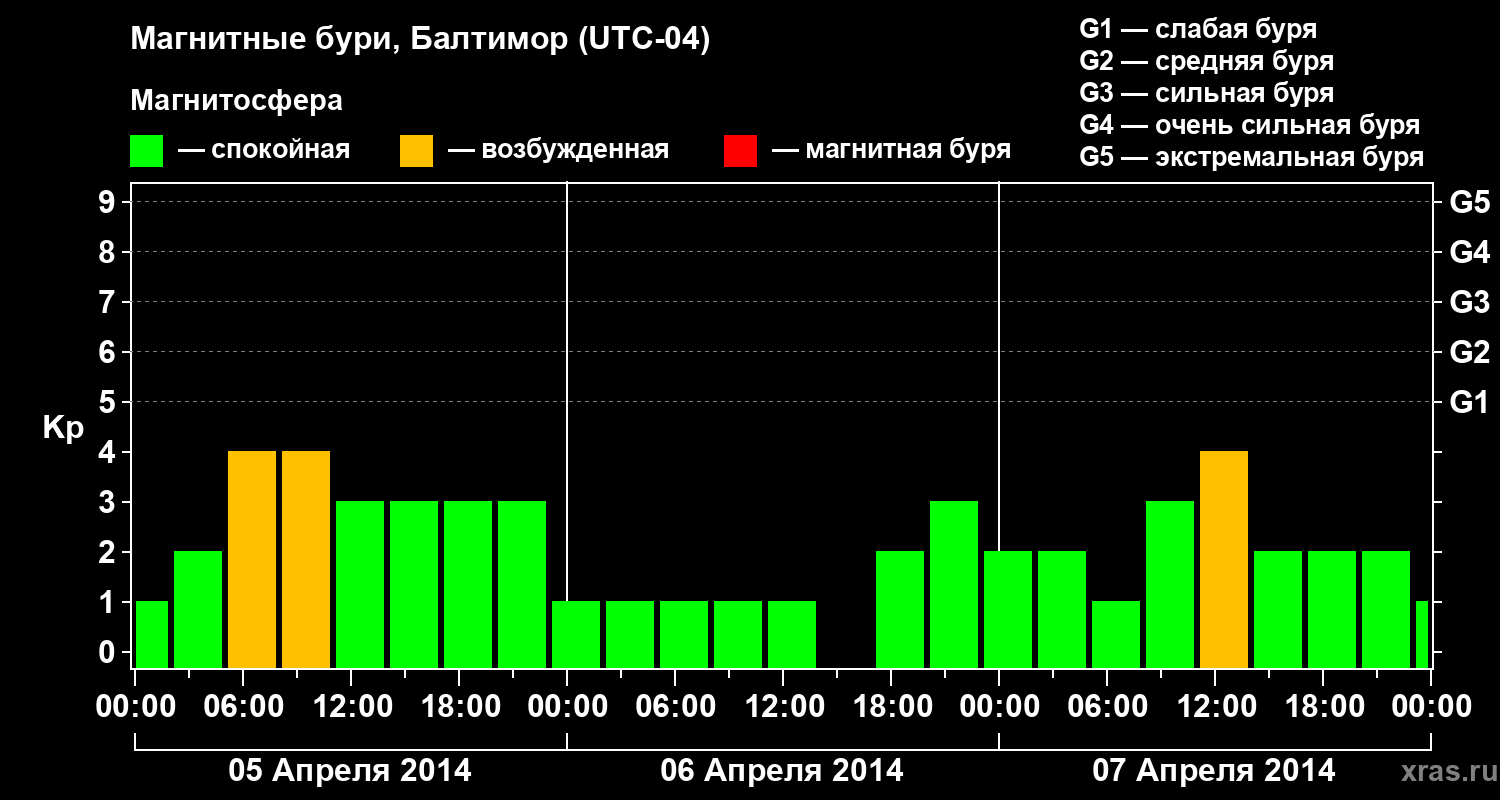Click the orange Kp 4 bar on April 7
This screenshot has height=800, width=1500.
click(x=1224, y=559)
